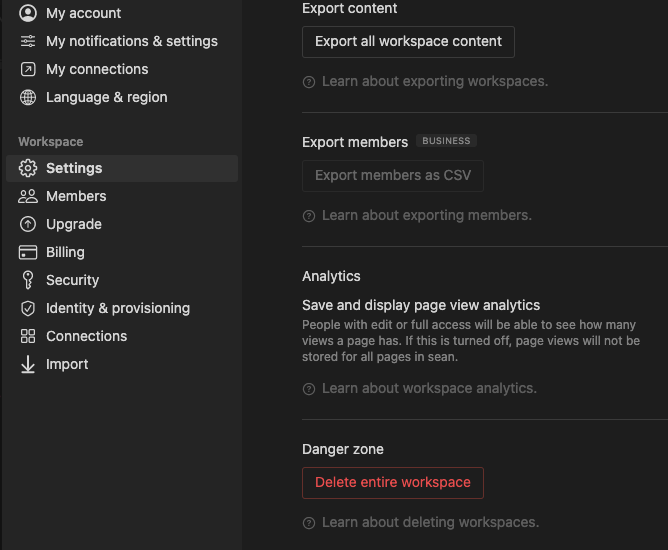The image size is (668, 550).
Task: Click Export all workspace content button
Action: click(x=408, y=42)
